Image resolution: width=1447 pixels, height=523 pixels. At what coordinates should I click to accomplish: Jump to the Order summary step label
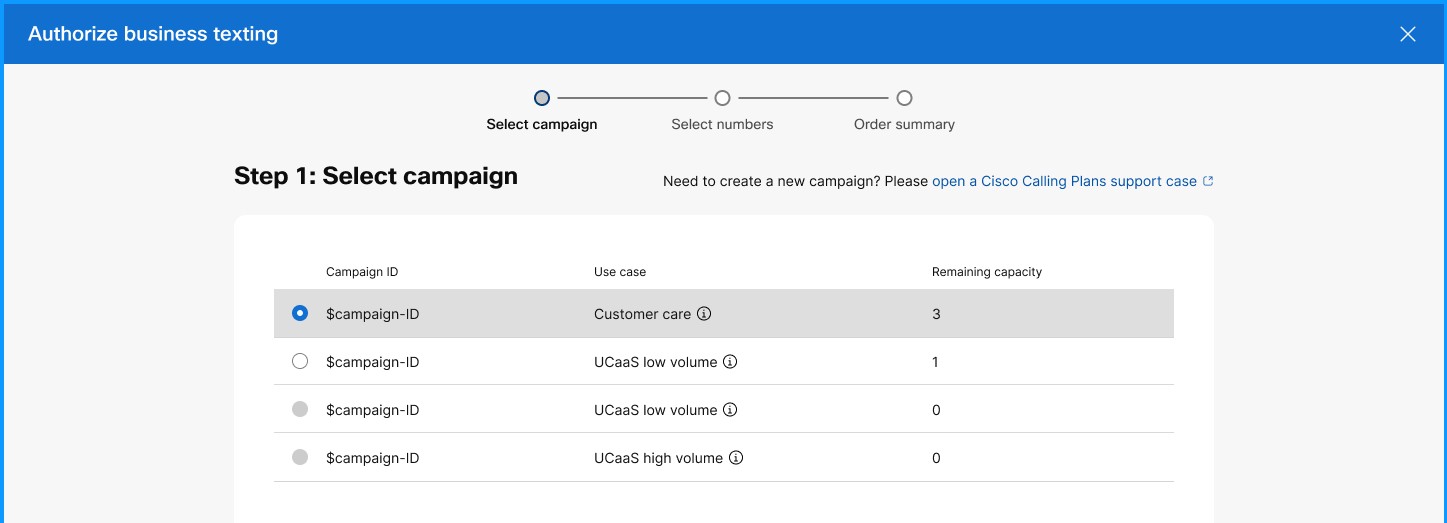[x=904, y=125]
